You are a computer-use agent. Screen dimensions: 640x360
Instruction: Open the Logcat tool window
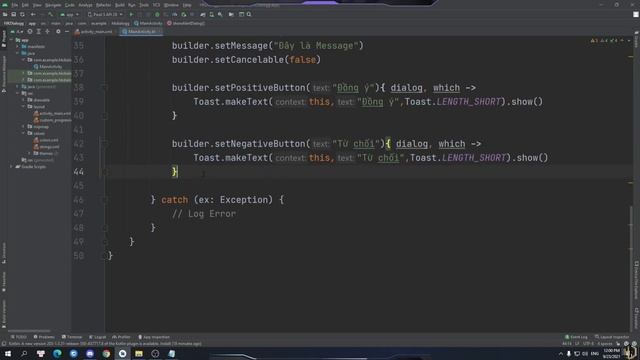coord(98,337)
